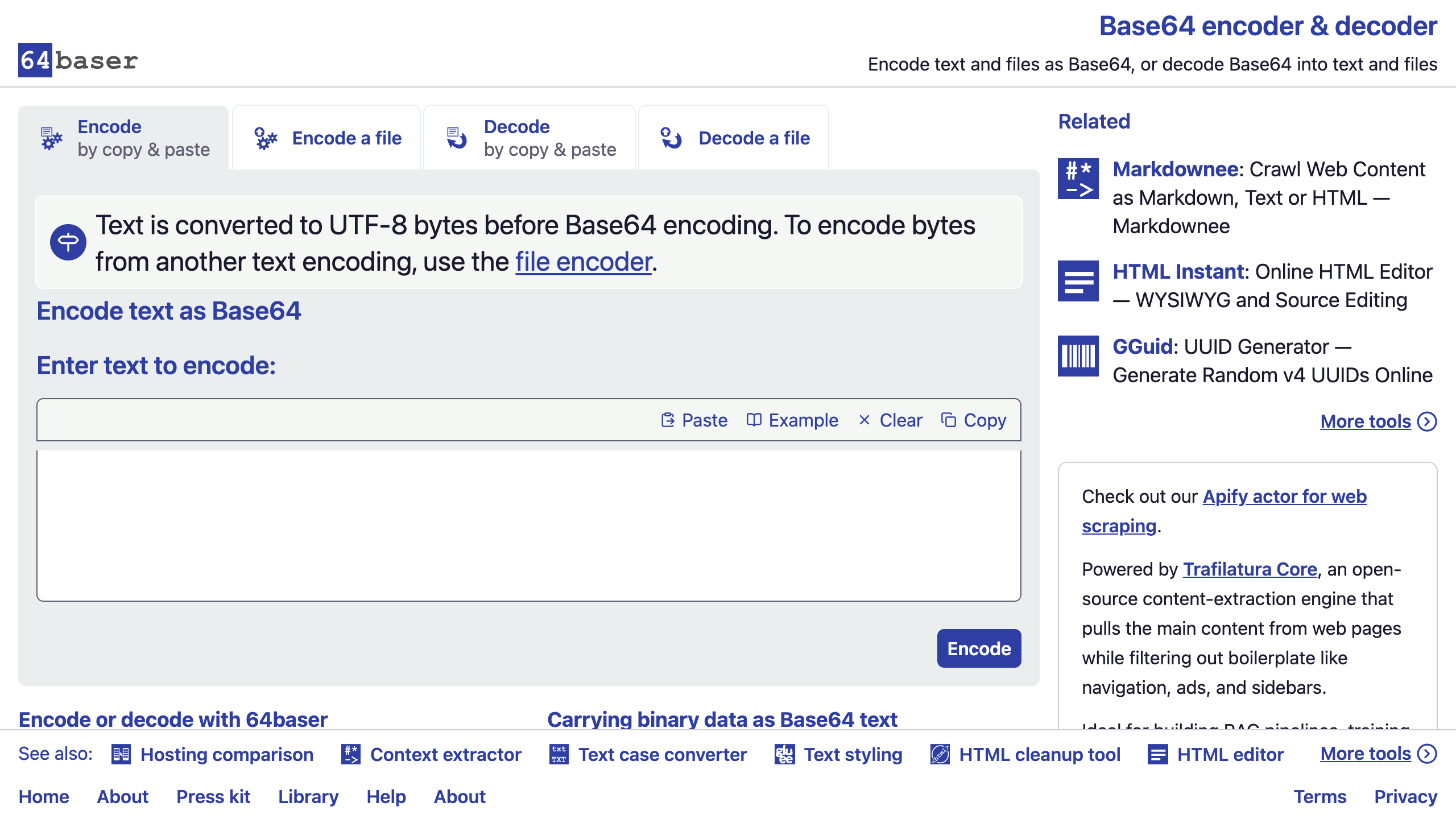Click the Markdownee hash-arrow icon
The width and height of the screenshot is (1456, 819).
tap(1078, 179)
